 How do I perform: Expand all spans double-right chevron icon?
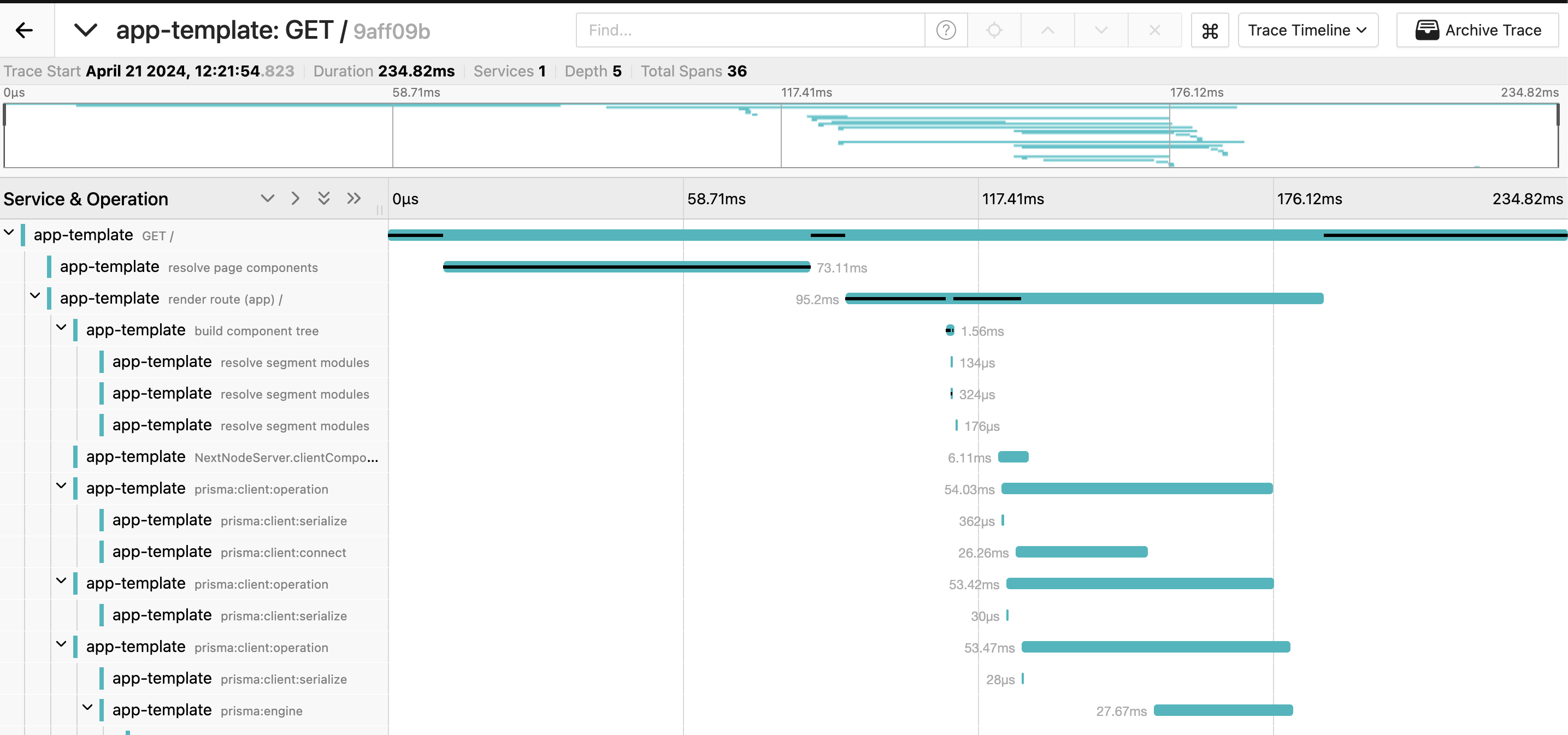[353, 198]
